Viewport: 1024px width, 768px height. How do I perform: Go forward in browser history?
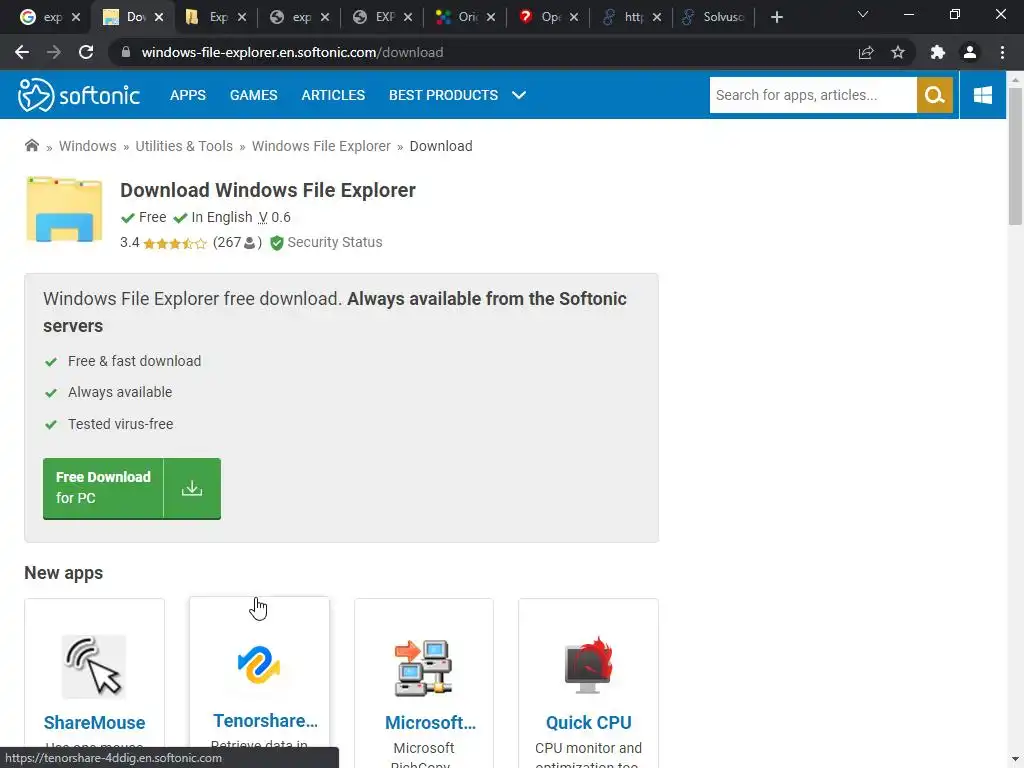pos(54,52)
